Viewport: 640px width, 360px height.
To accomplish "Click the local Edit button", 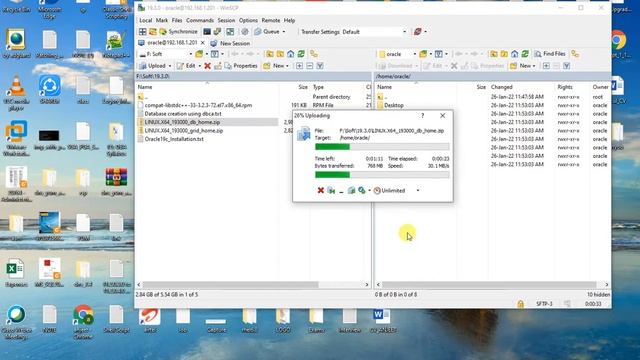I will 187,66.
